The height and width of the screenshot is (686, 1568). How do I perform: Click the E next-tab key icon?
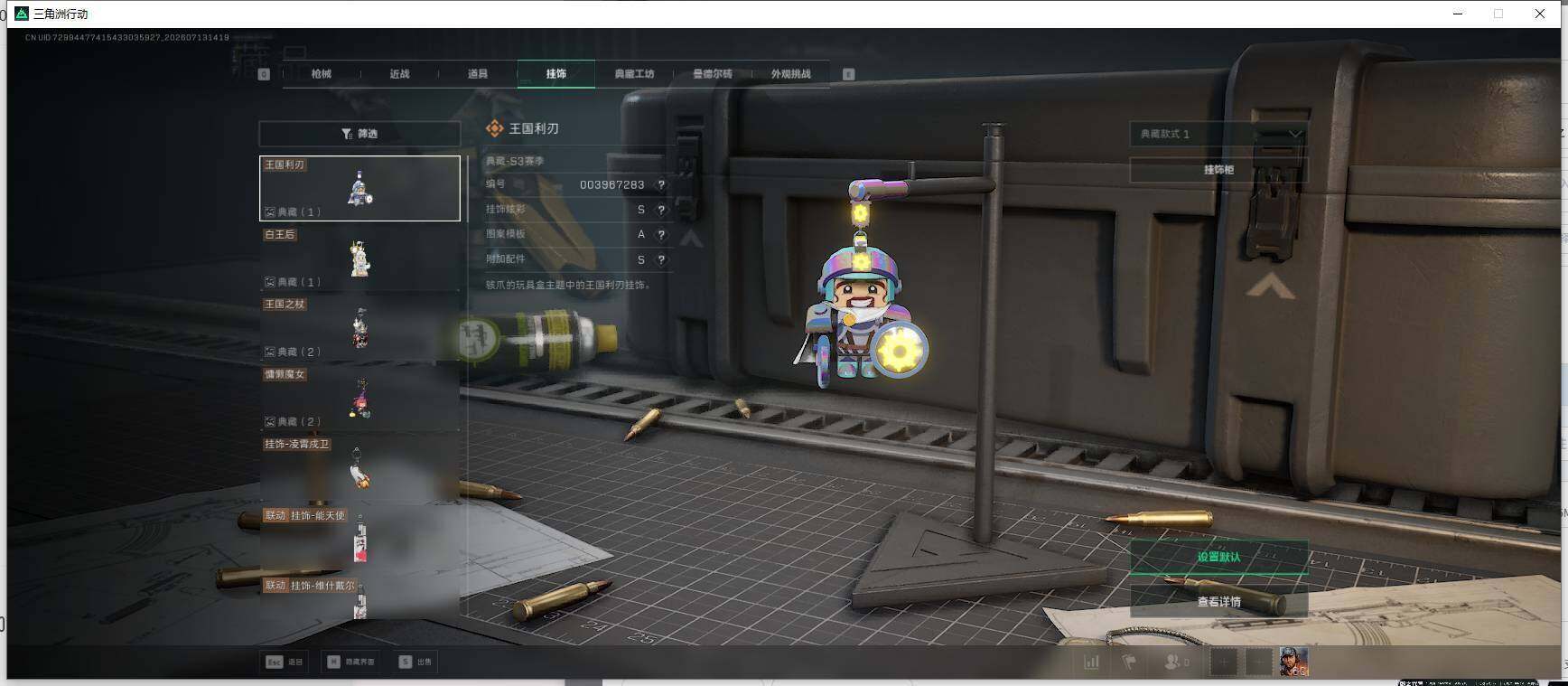click(x=848, y=74)
